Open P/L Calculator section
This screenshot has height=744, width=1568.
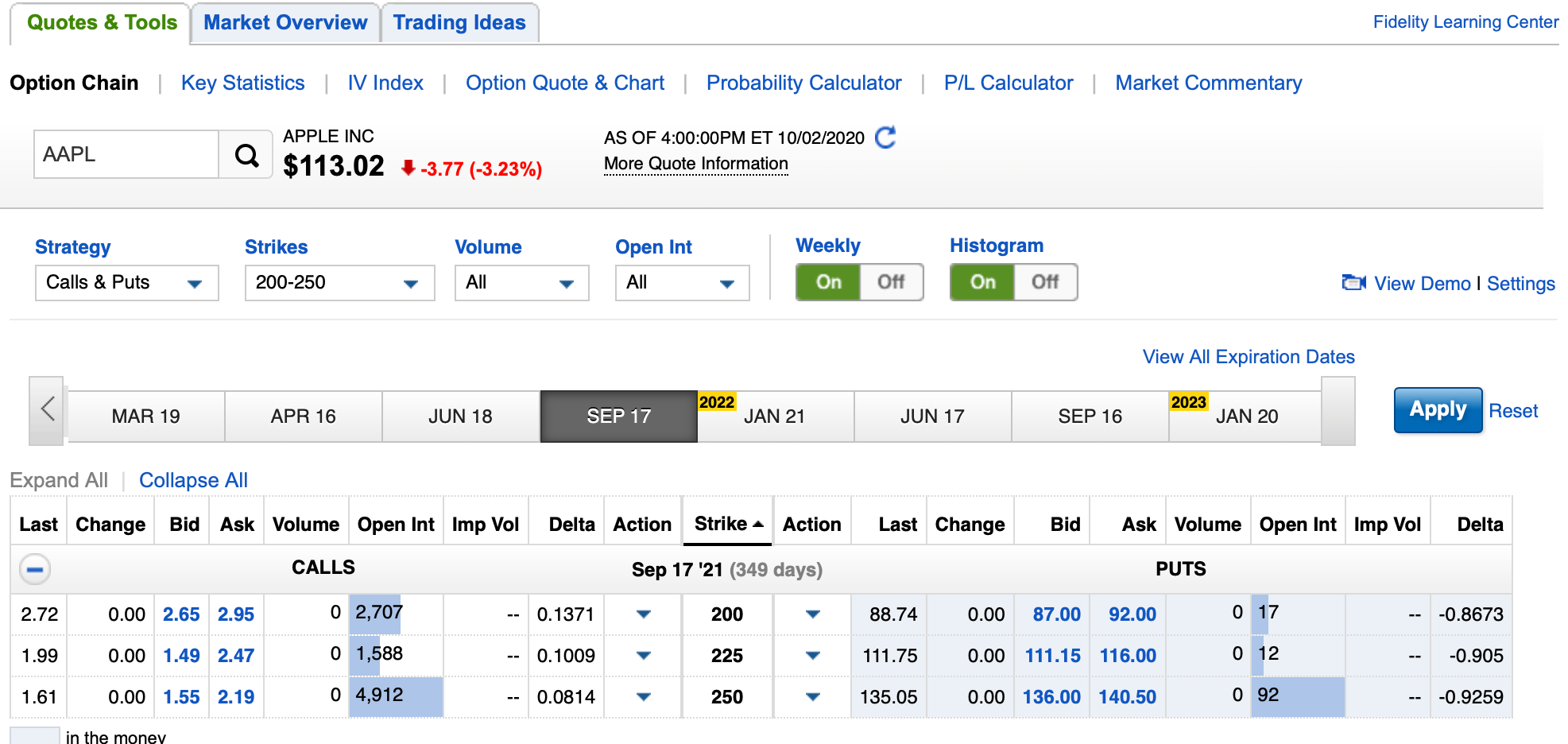1009,83
